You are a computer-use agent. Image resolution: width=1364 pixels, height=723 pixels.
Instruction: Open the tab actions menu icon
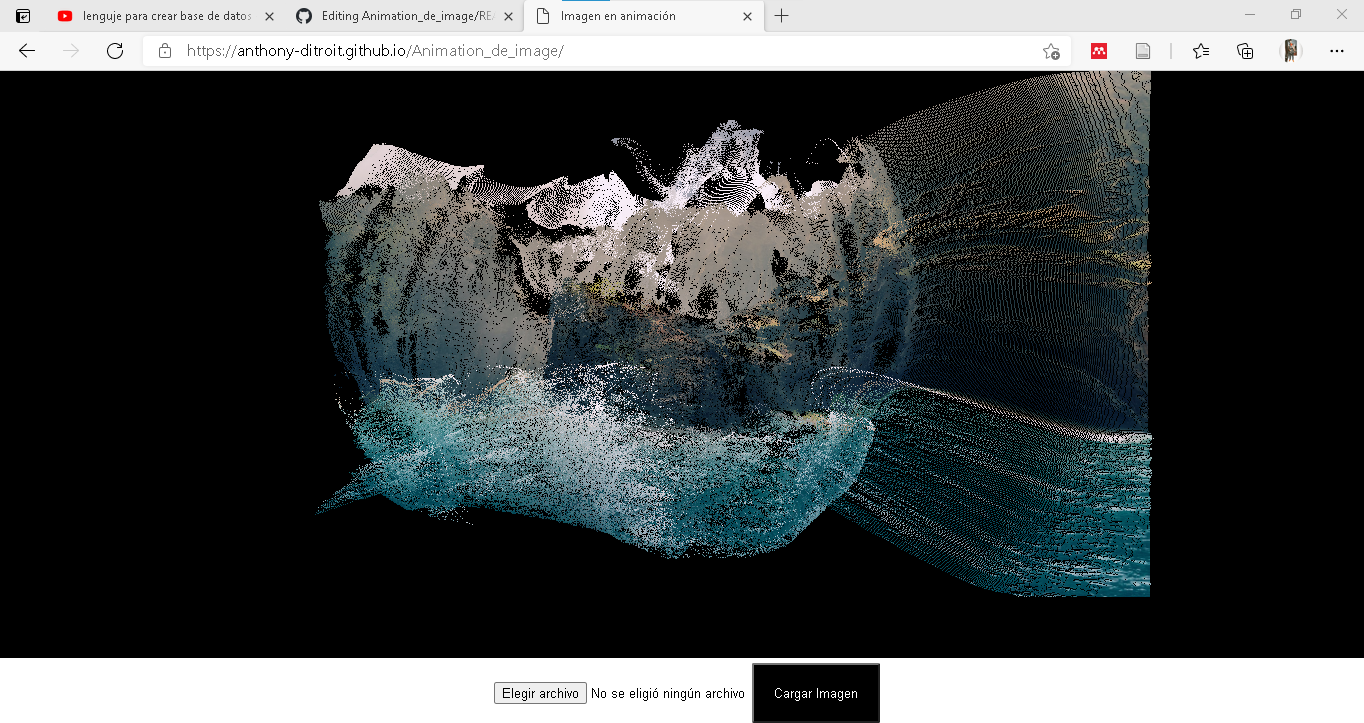point(22,15)
